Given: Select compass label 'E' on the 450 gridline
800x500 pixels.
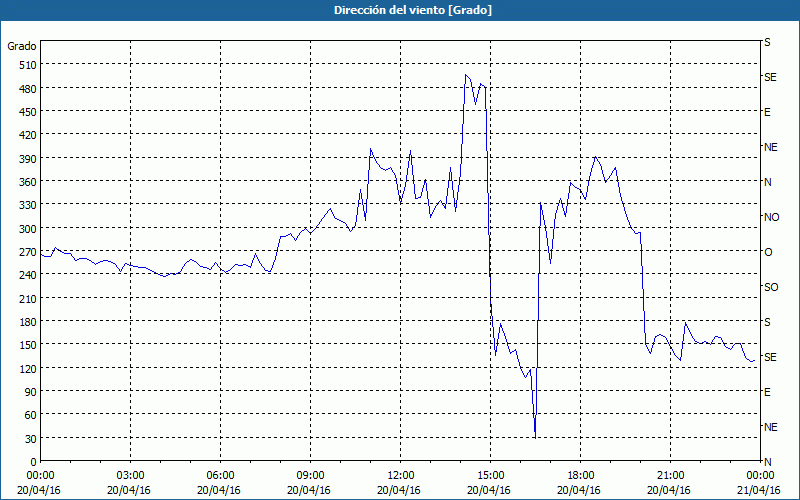Looking at the screenshot, I should [767, 112].
